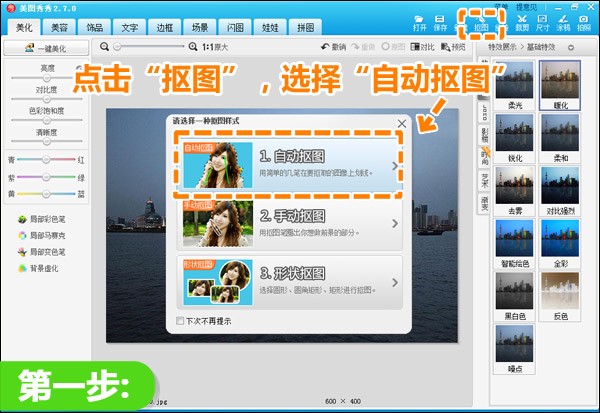
Task: Apply the 暖化 effect thumbnail
Action: point(559,87)
